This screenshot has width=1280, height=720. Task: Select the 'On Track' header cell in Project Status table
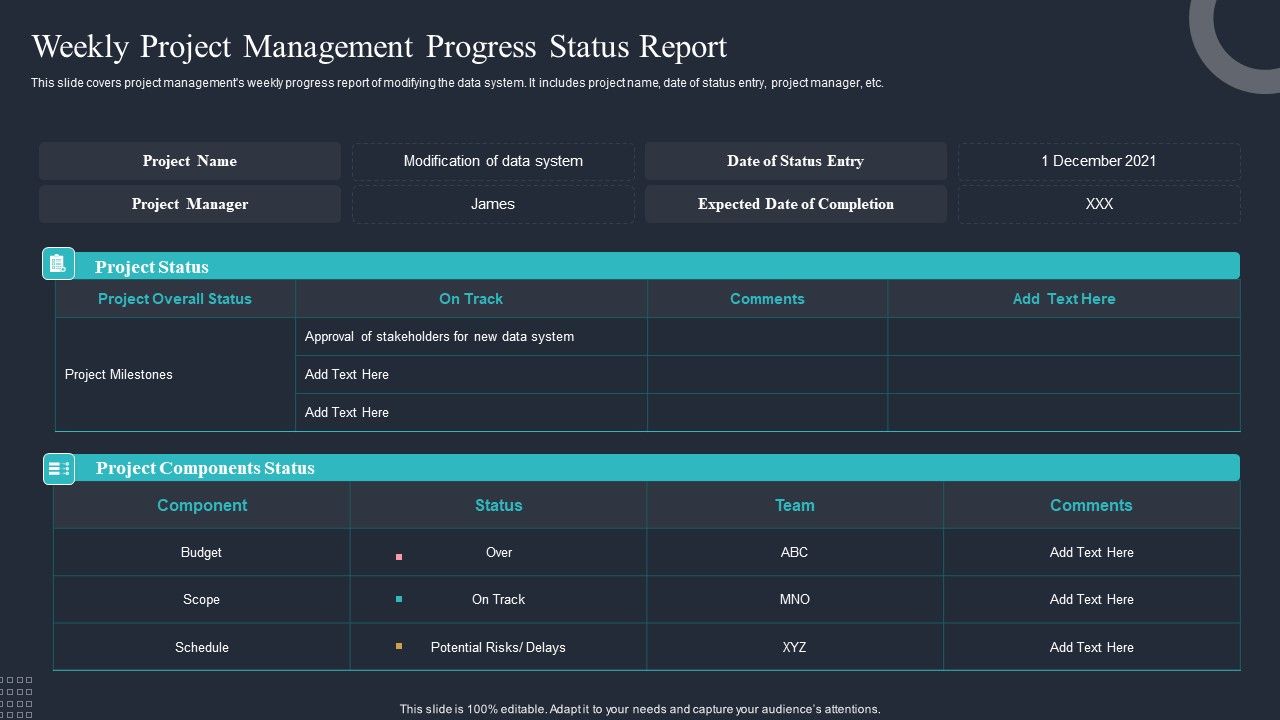[x=471, y=299]
